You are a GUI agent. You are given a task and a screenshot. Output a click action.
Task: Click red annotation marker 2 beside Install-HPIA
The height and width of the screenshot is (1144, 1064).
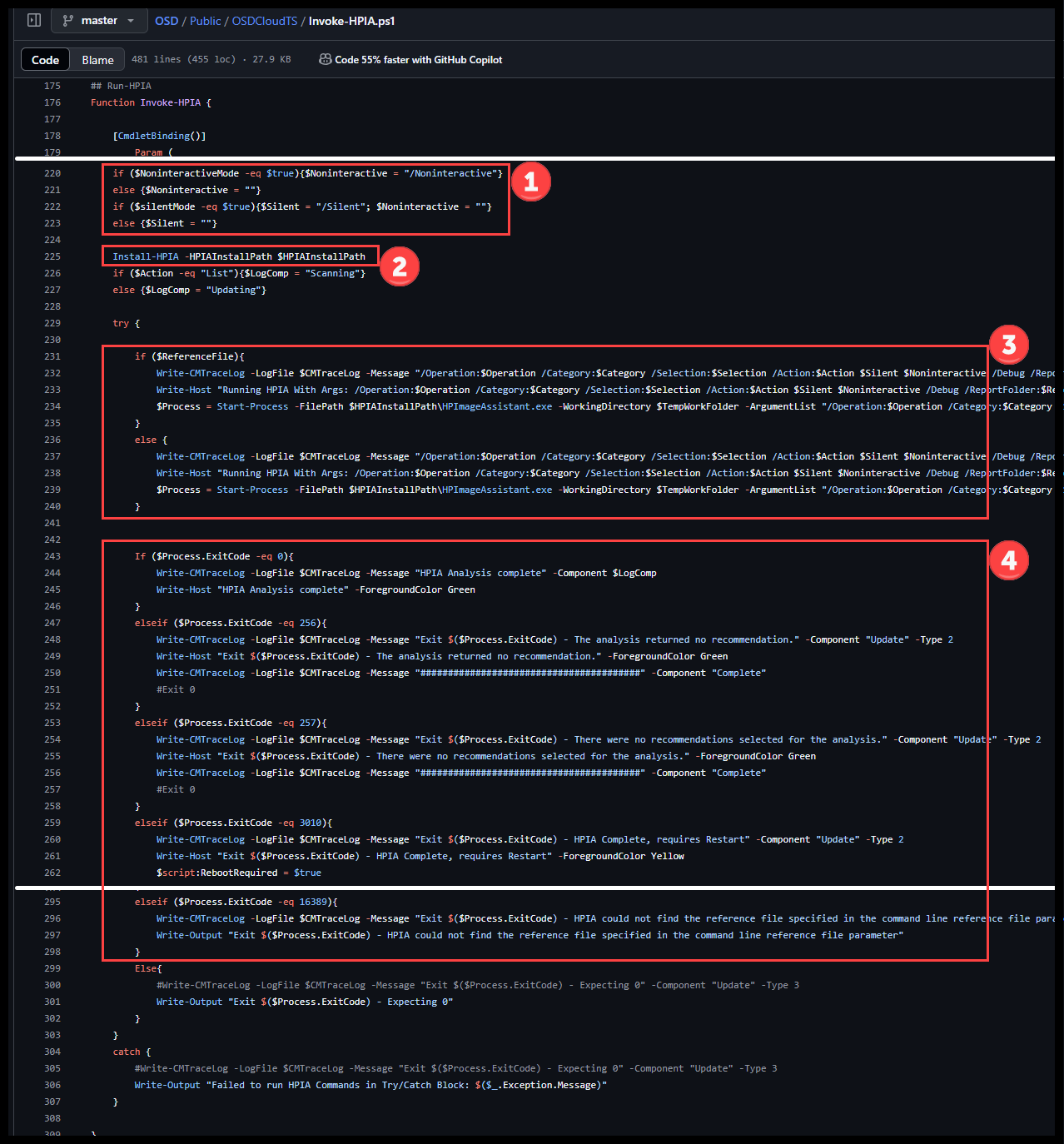pos(400,266)
